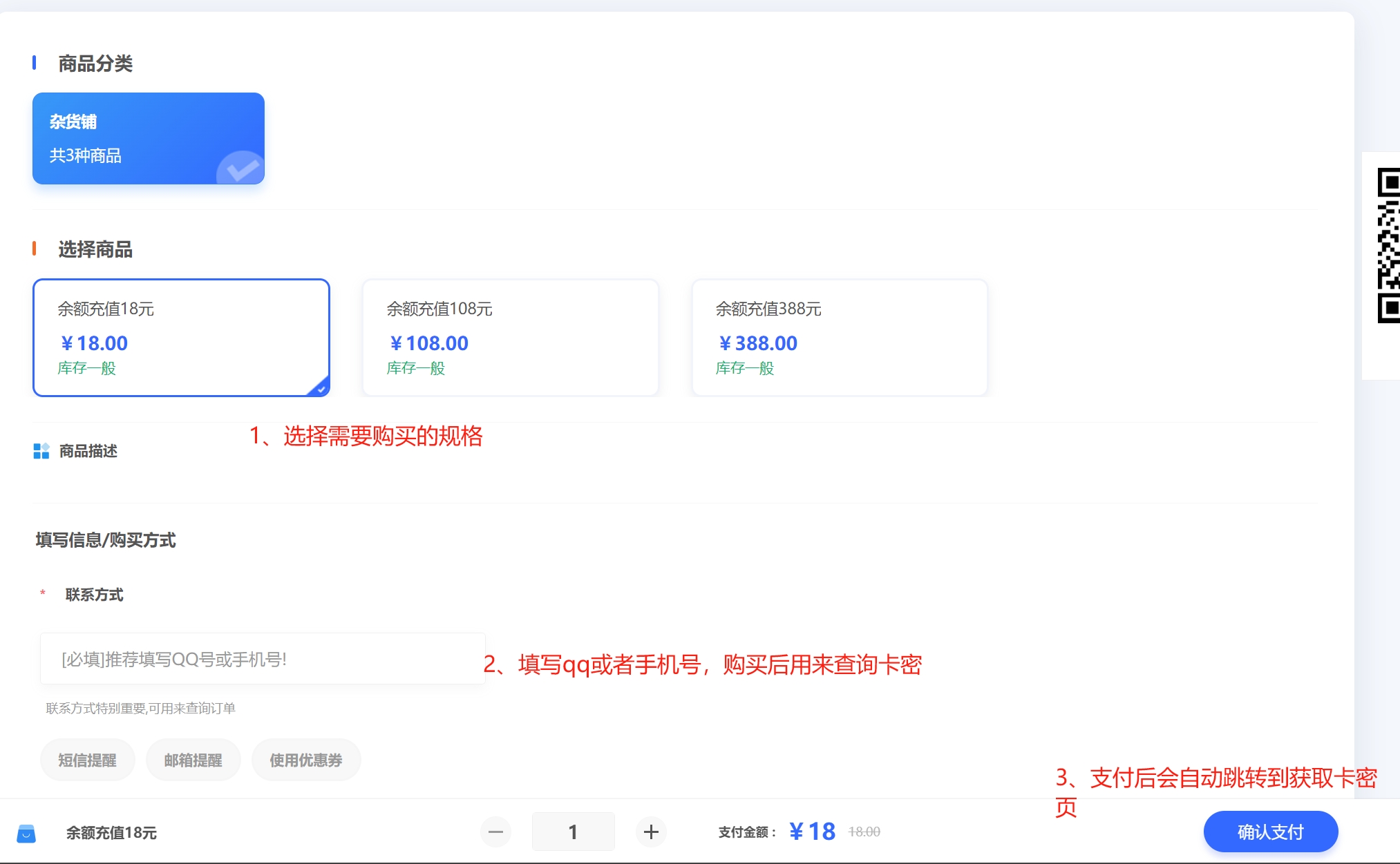Click the 共3种商品 text
1400x864 pixels.
[86, 155]
